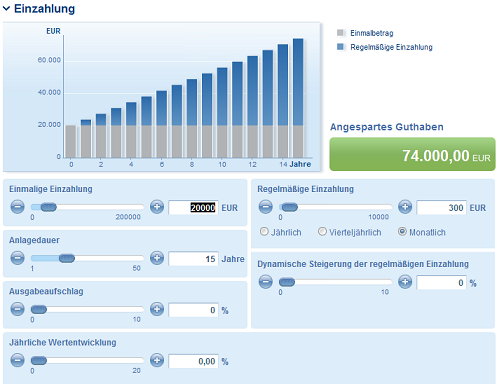Select the Jährlich payment interval
The width and height of the screenshot is (497, 384).
pos(264,232)
